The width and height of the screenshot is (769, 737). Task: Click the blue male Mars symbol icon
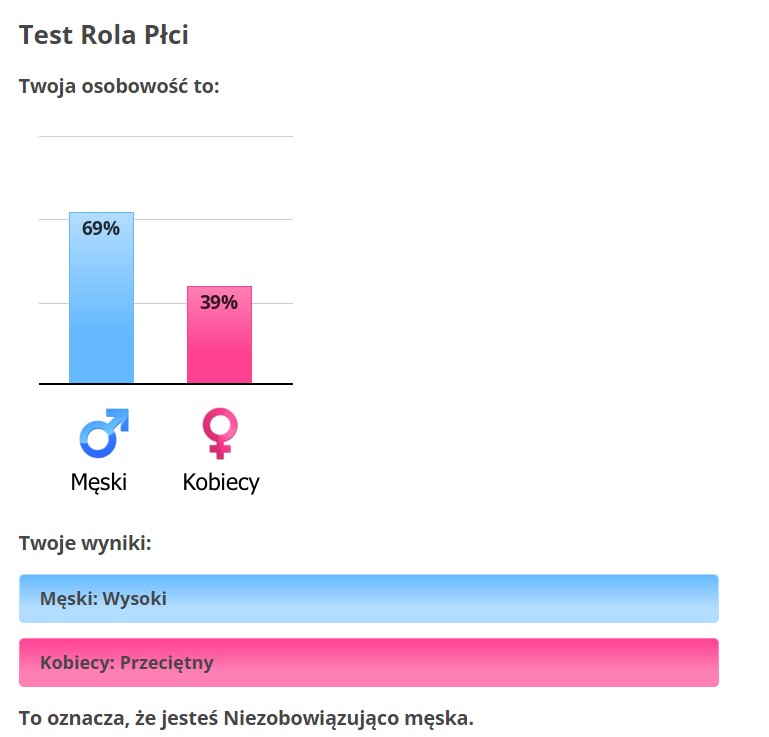pos(103,433)
